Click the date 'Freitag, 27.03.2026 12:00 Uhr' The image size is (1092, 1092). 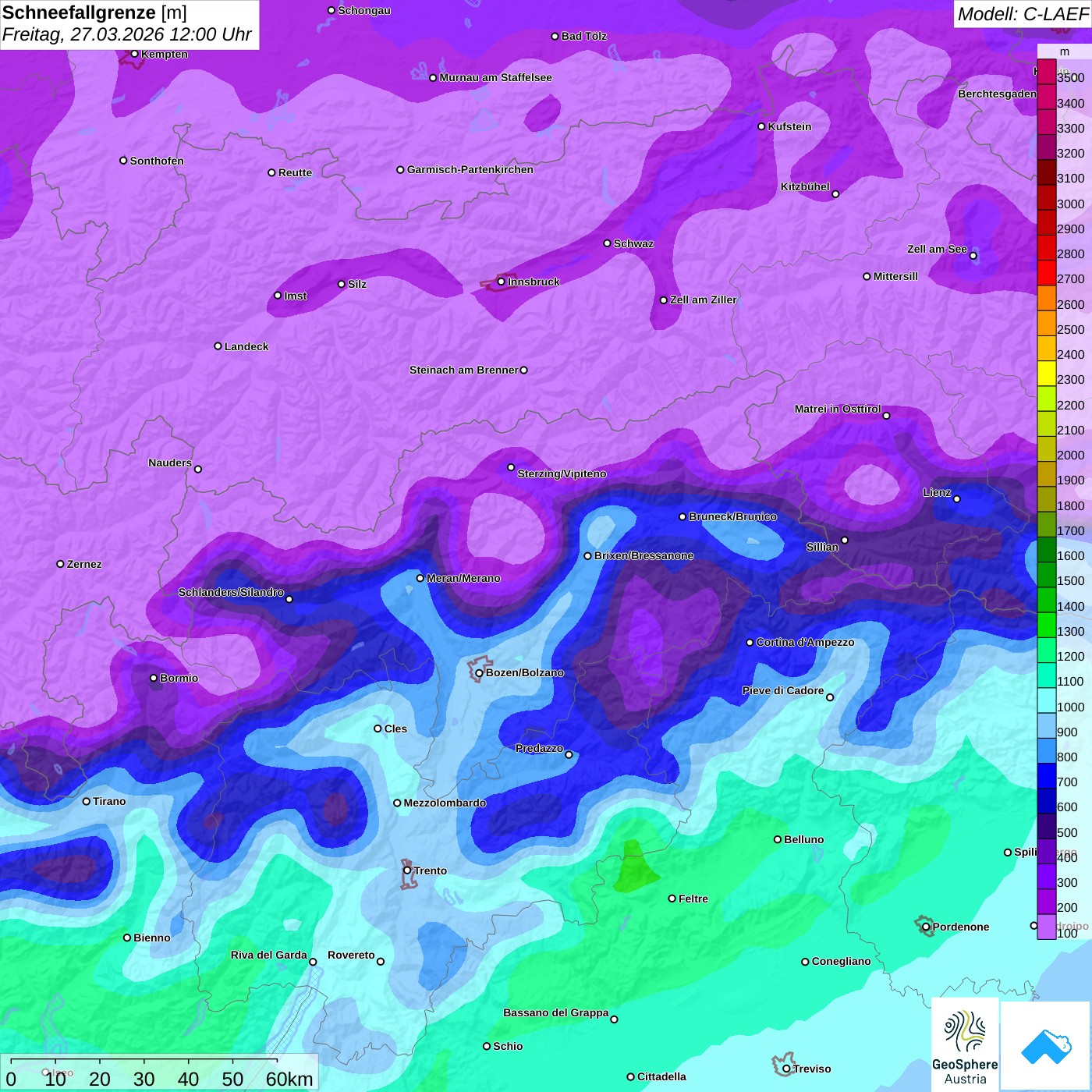click(127, 35)
